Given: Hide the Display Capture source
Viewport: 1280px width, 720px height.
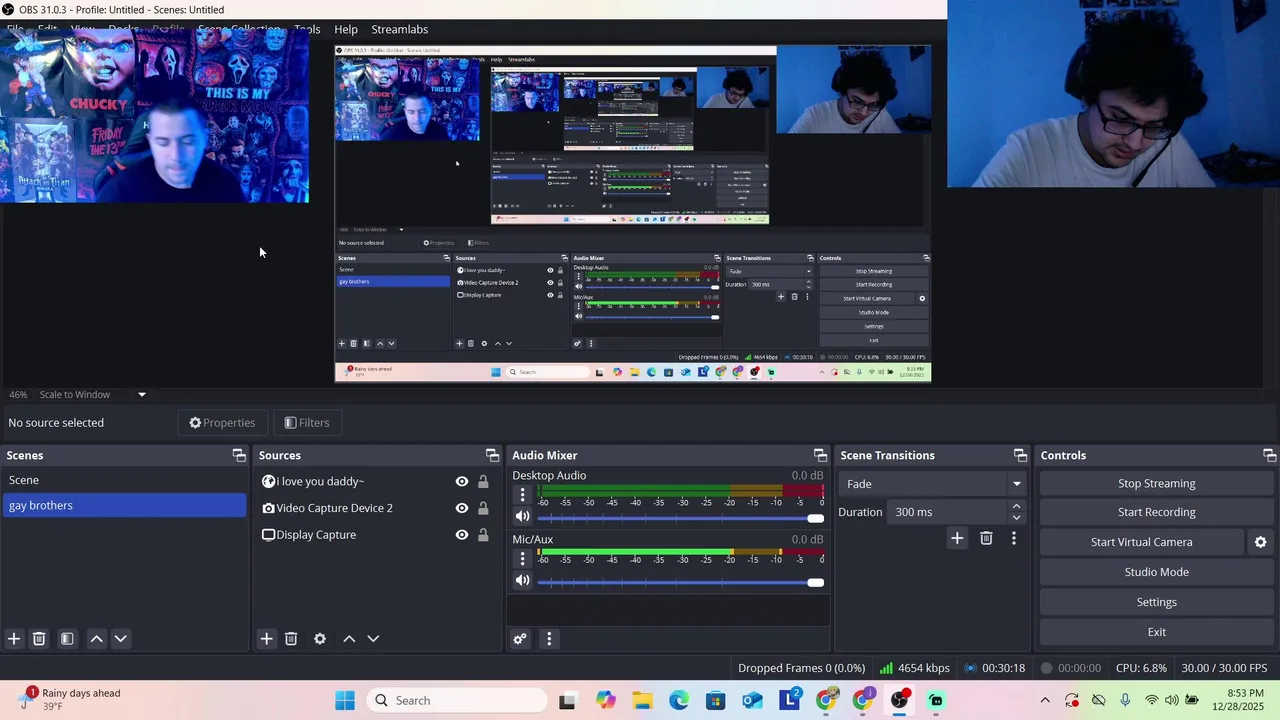Looking at the screenshot, I should [x=462, y=535].
